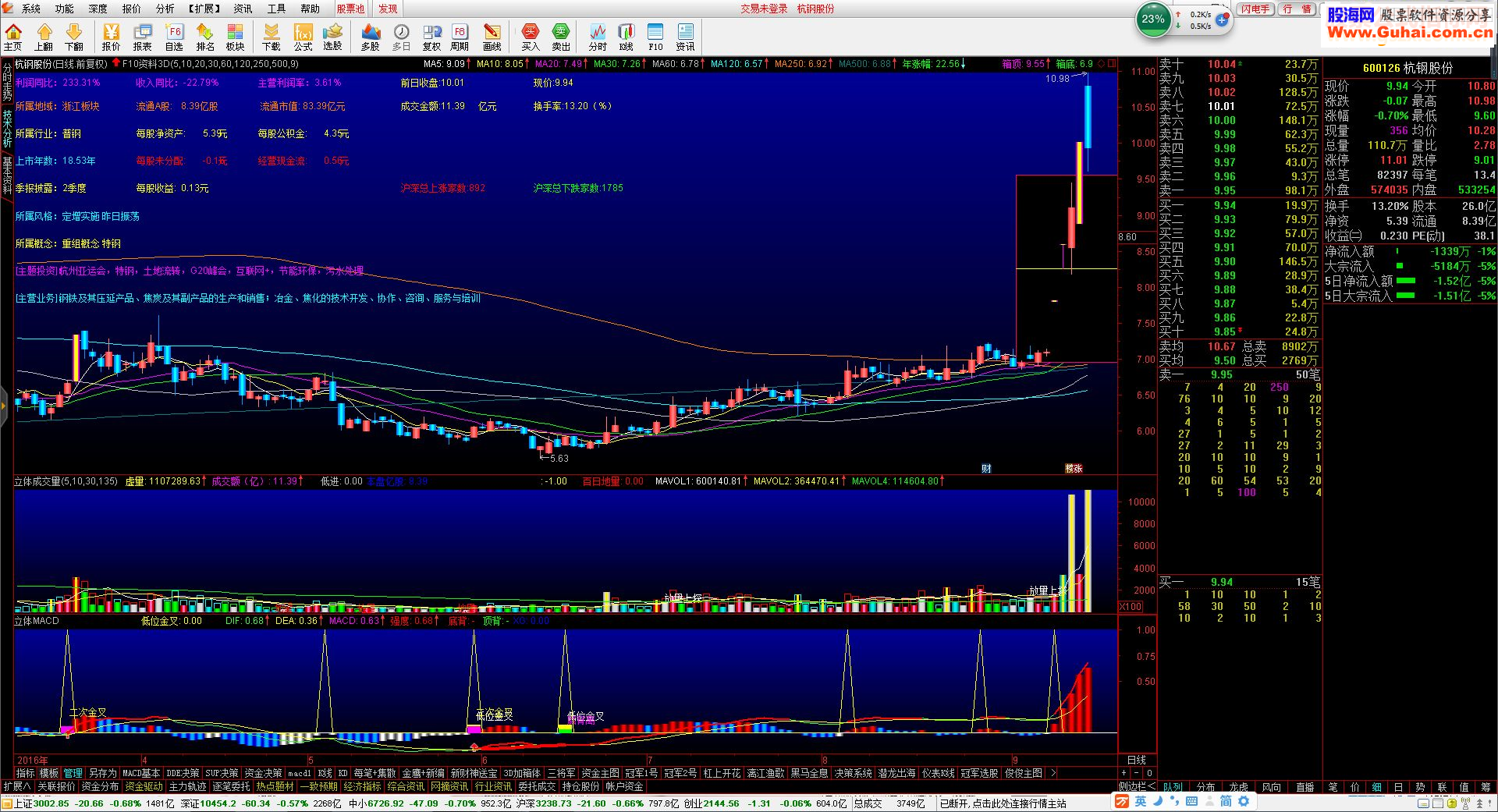Click the 股票池 button in the menu bar

[350, 9]
